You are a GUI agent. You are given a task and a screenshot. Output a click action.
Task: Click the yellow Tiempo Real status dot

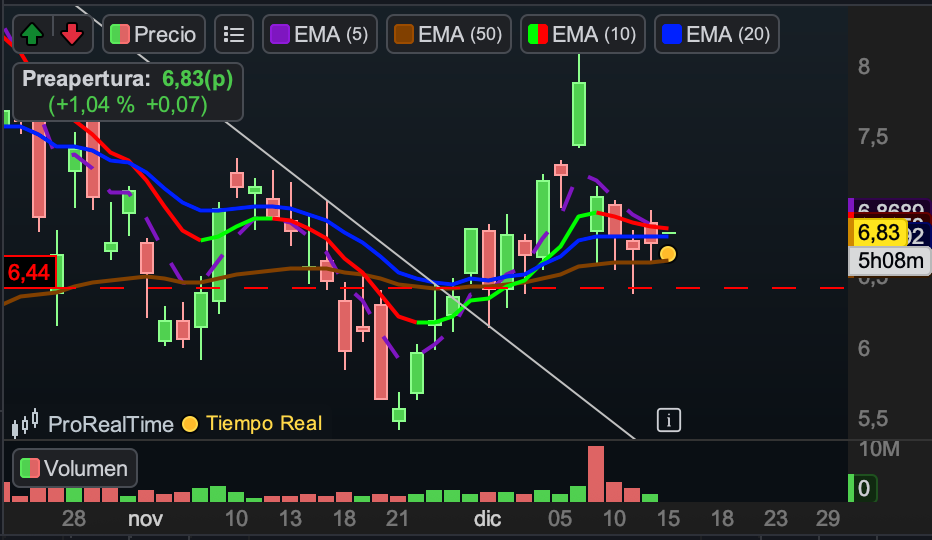190,424
